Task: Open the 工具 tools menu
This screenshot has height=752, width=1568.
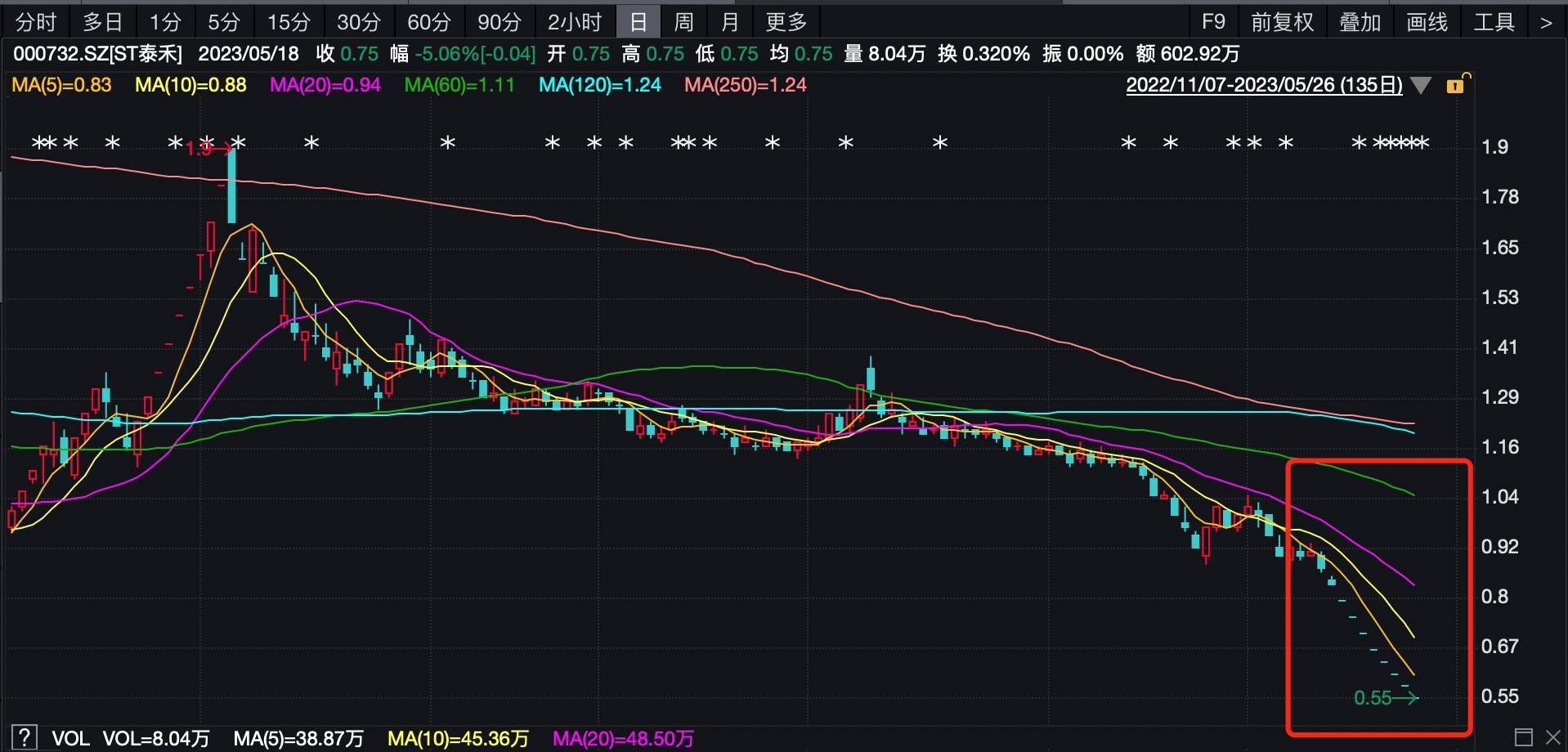Action: (x=1494, y=22)
